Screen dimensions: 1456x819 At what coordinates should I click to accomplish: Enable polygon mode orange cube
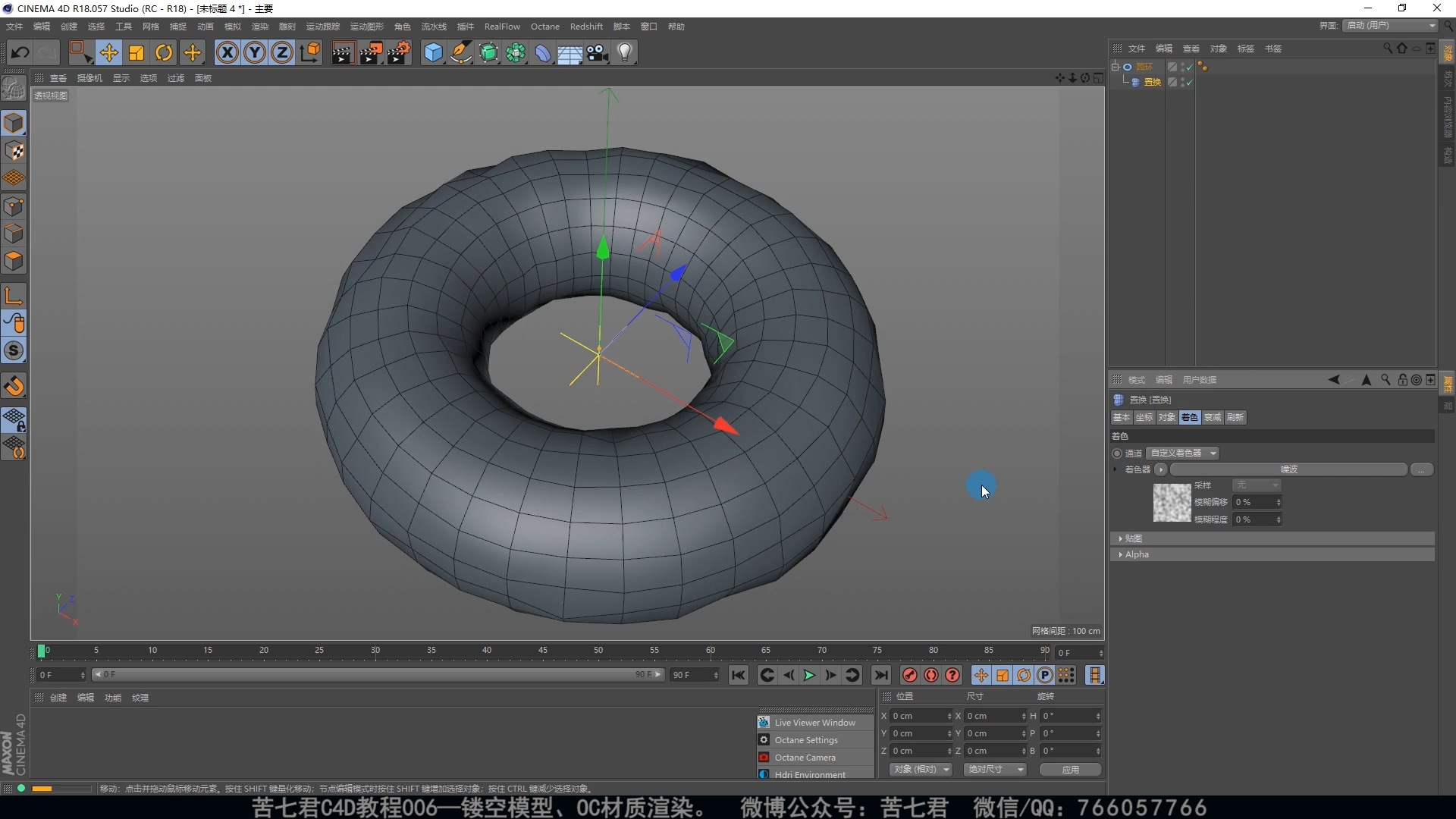[x=14, y=261]
